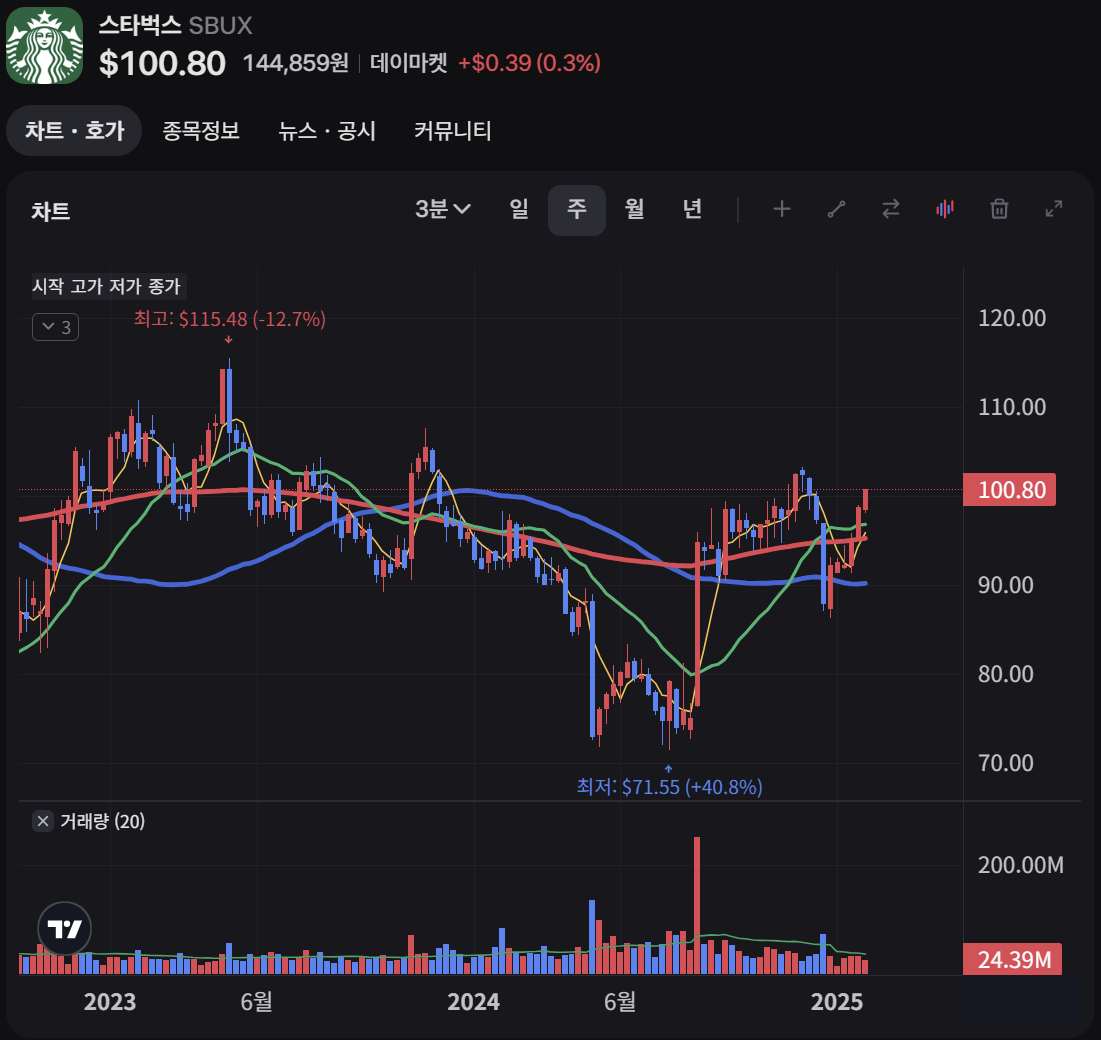Select the 주 weekly interval

pyautogui.click(x=576, y=210)
